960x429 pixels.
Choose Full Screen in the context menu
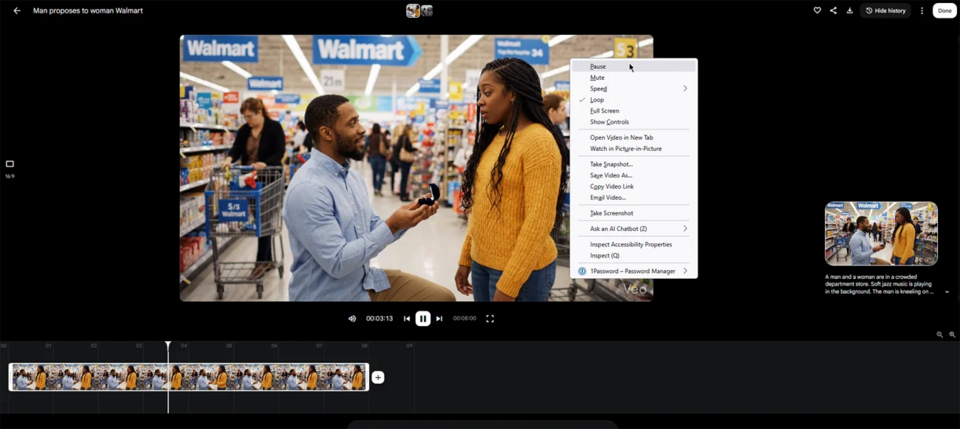click(634, 111)
